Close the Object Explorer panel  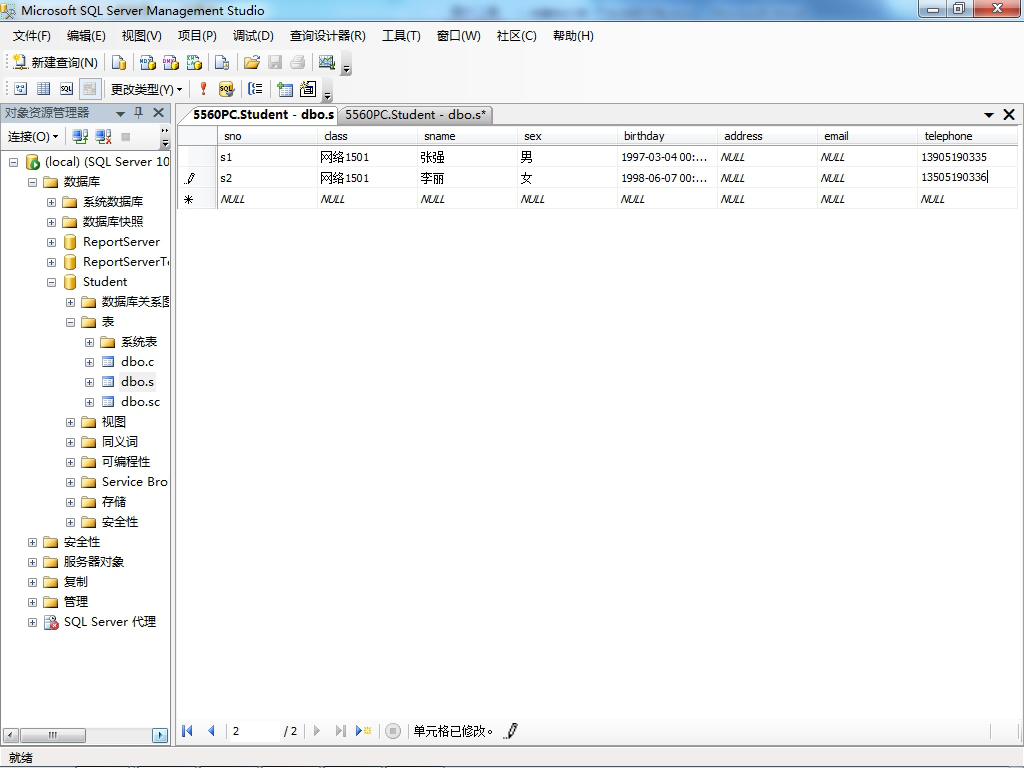(158, 113)
